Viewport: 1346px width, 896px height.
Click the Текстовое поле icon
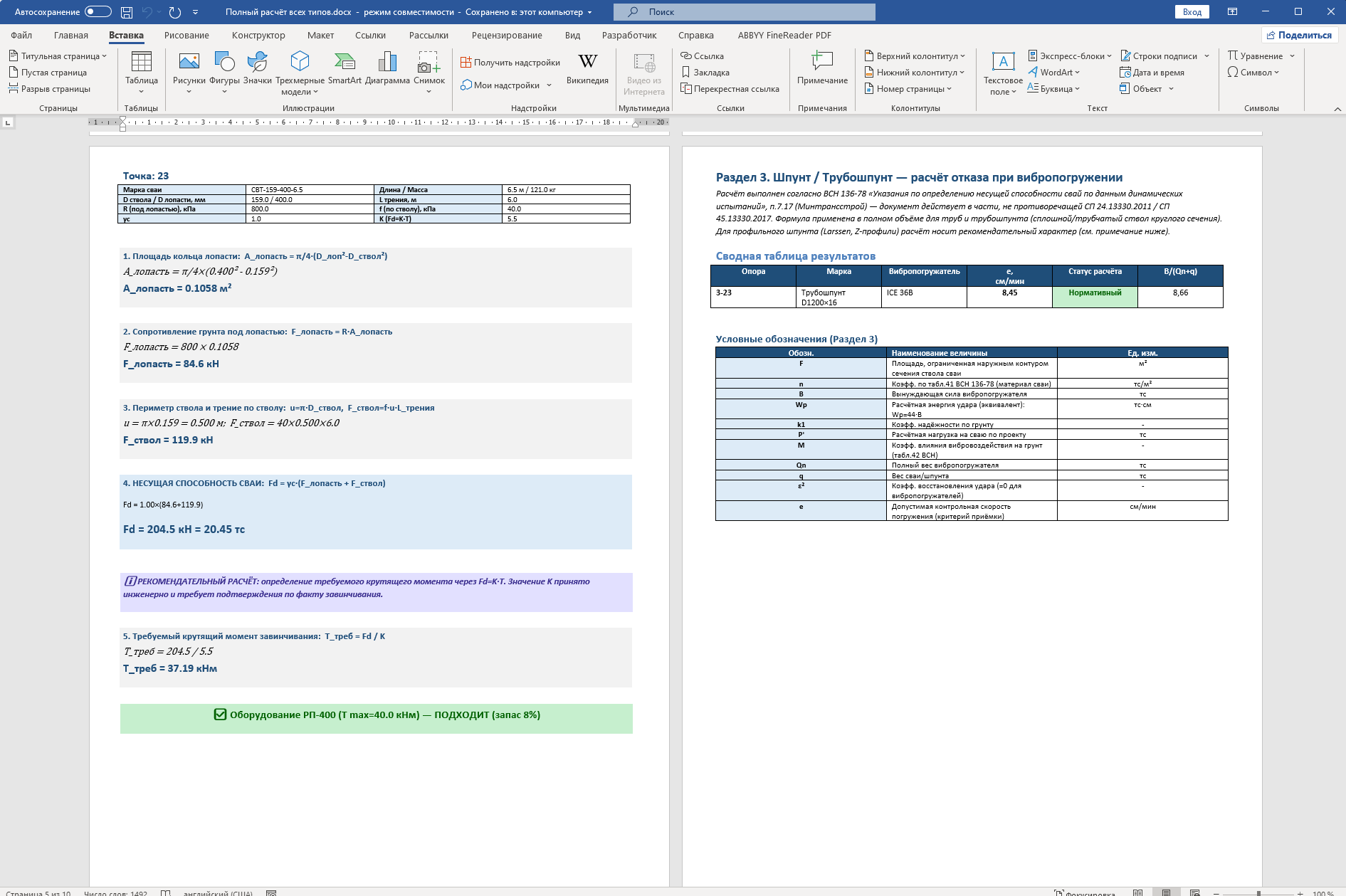[1003, 62]
